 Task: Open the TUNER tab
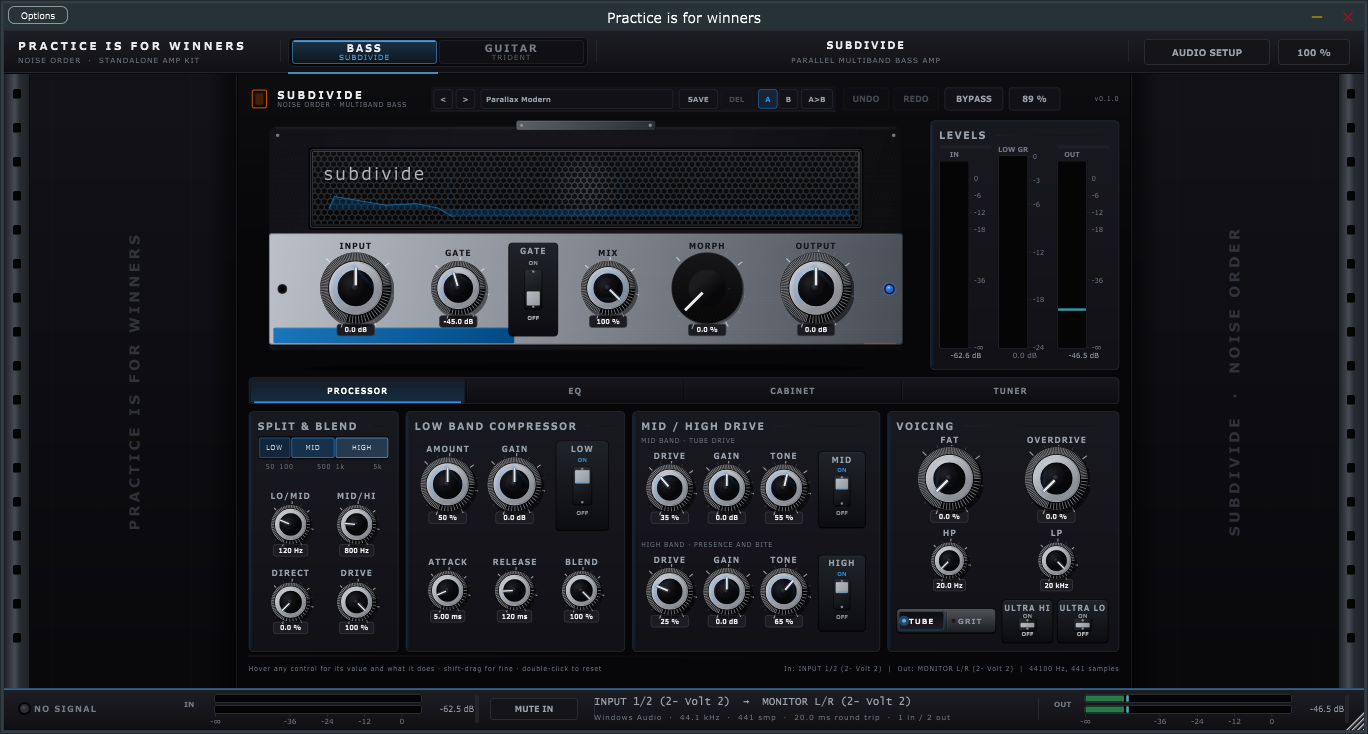(1010, 391)
